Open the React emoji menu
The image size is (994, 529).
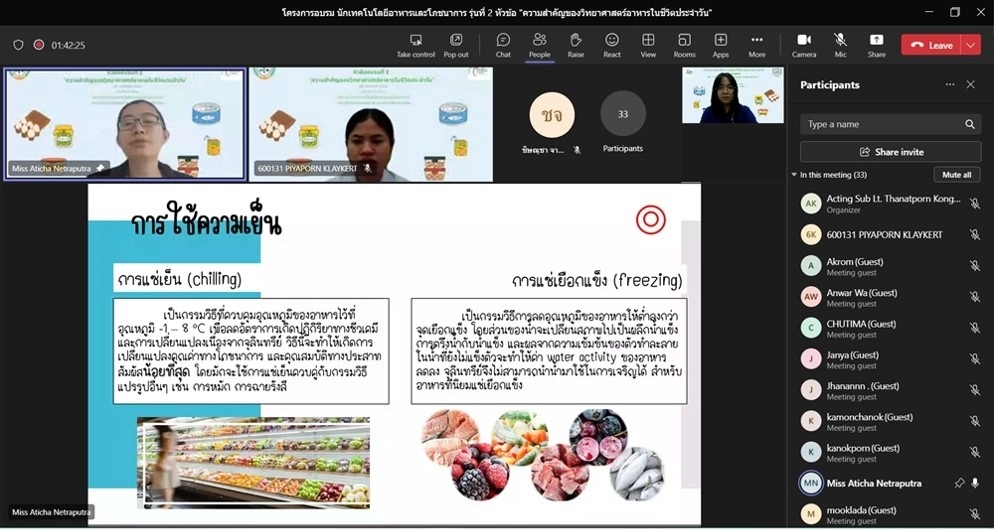[612, 46]
